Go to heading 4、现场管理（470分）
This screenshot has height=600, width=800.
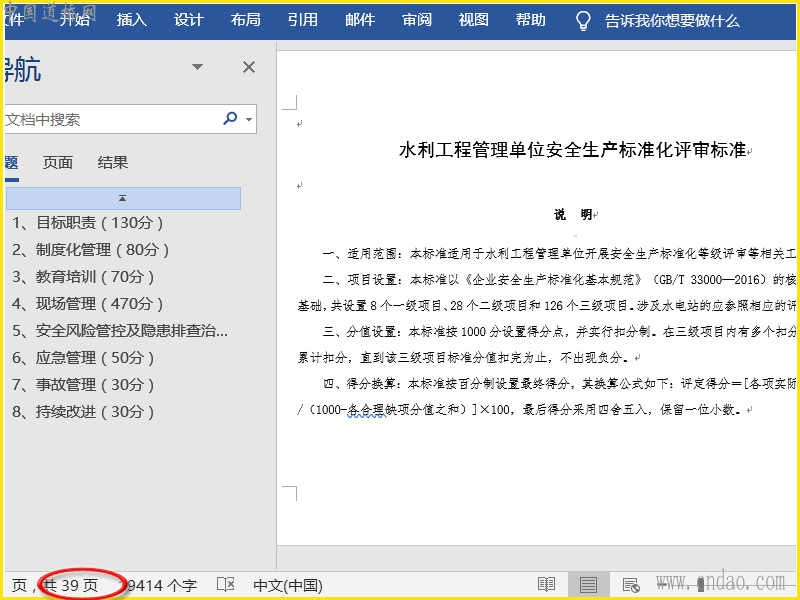pyautogui.click(x=88, y=304)
